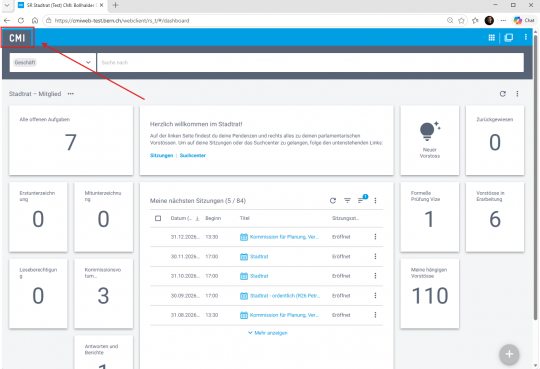This screenshot has width=540, height=369.
Task: Click the 13:30 time in 31.12.2026 row
Action: (211, 237)
